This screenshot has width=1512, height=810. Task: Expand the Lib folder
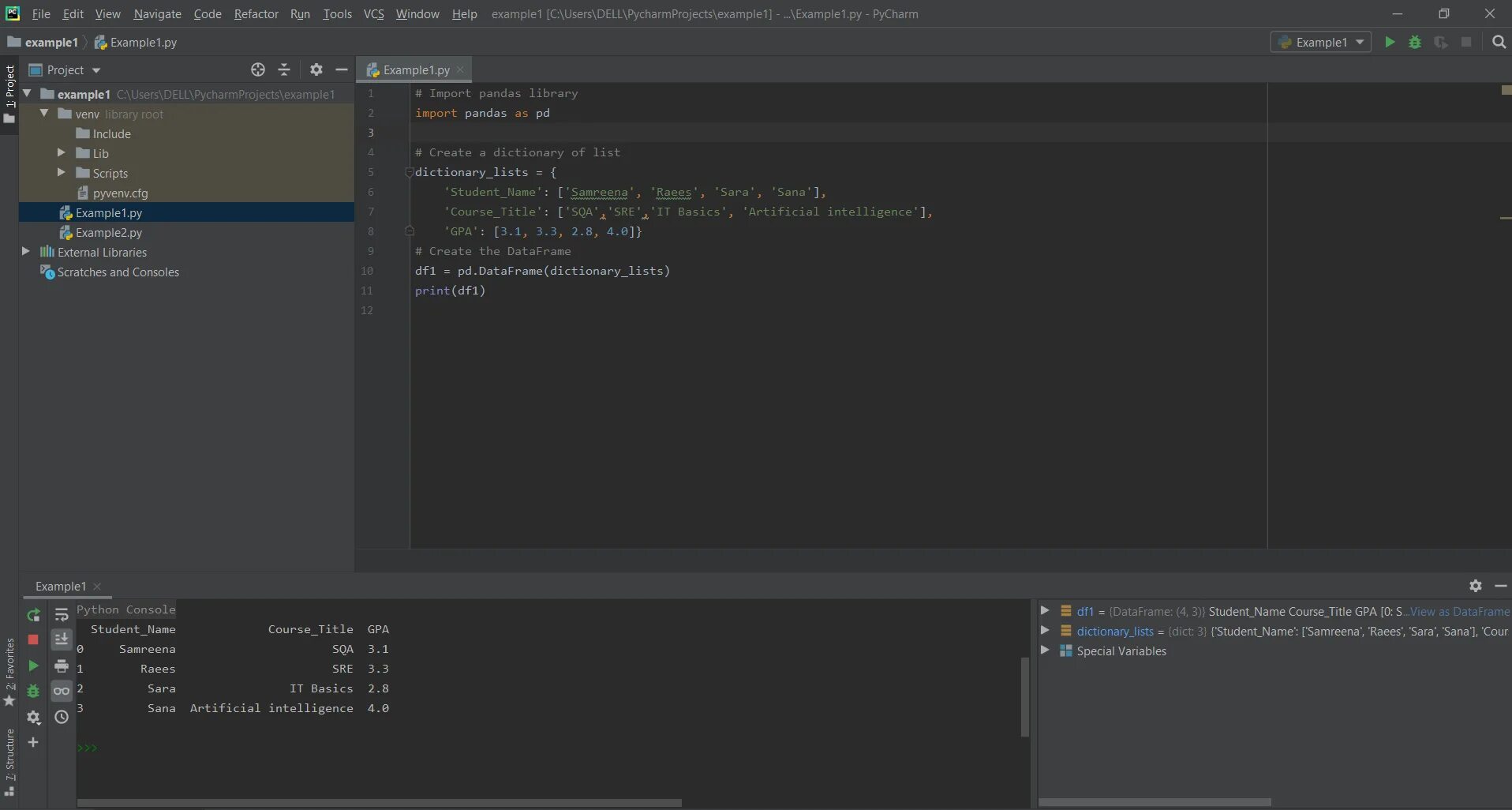(x=61, y=152)
